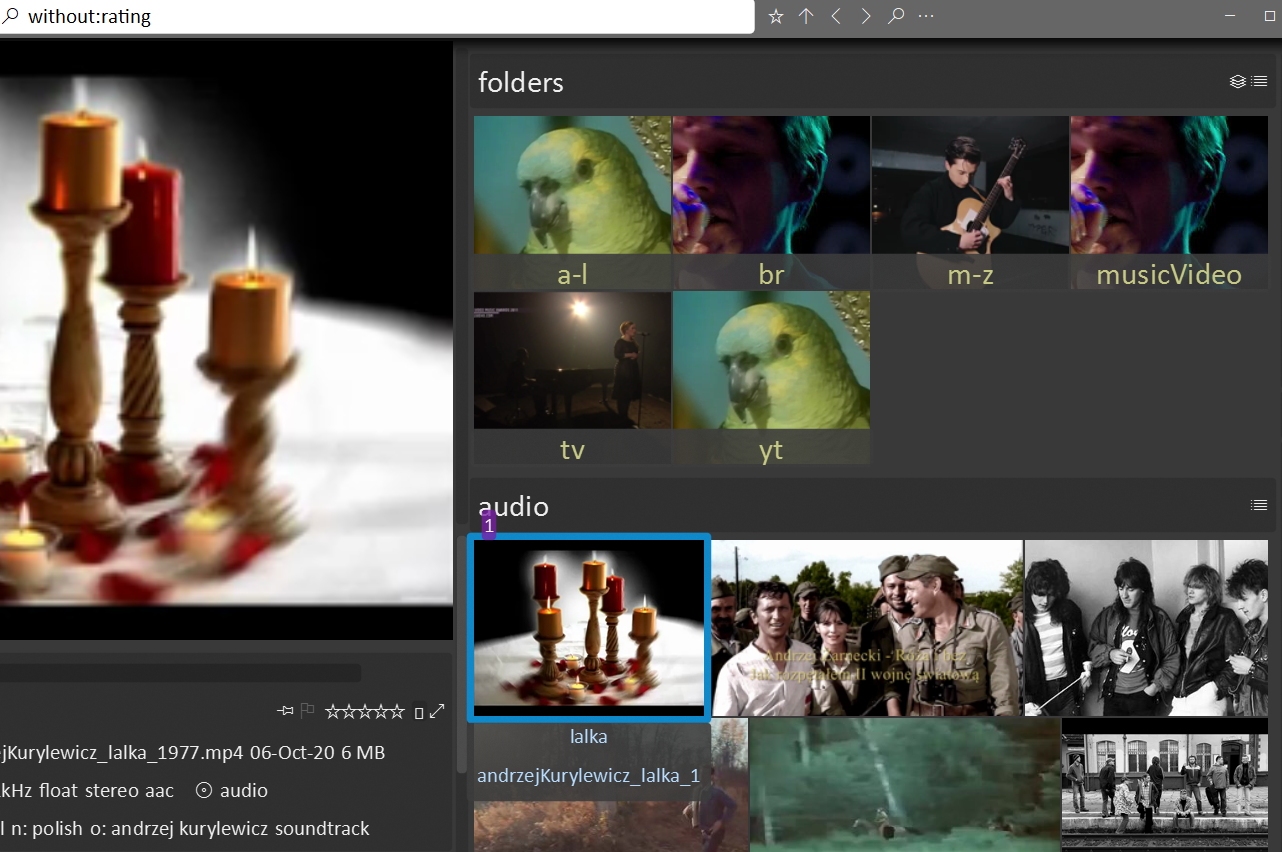Viewport: 1282px width, 852px height.
Task: Toggle the flag icon next to the rating stars
Action: 308,711
